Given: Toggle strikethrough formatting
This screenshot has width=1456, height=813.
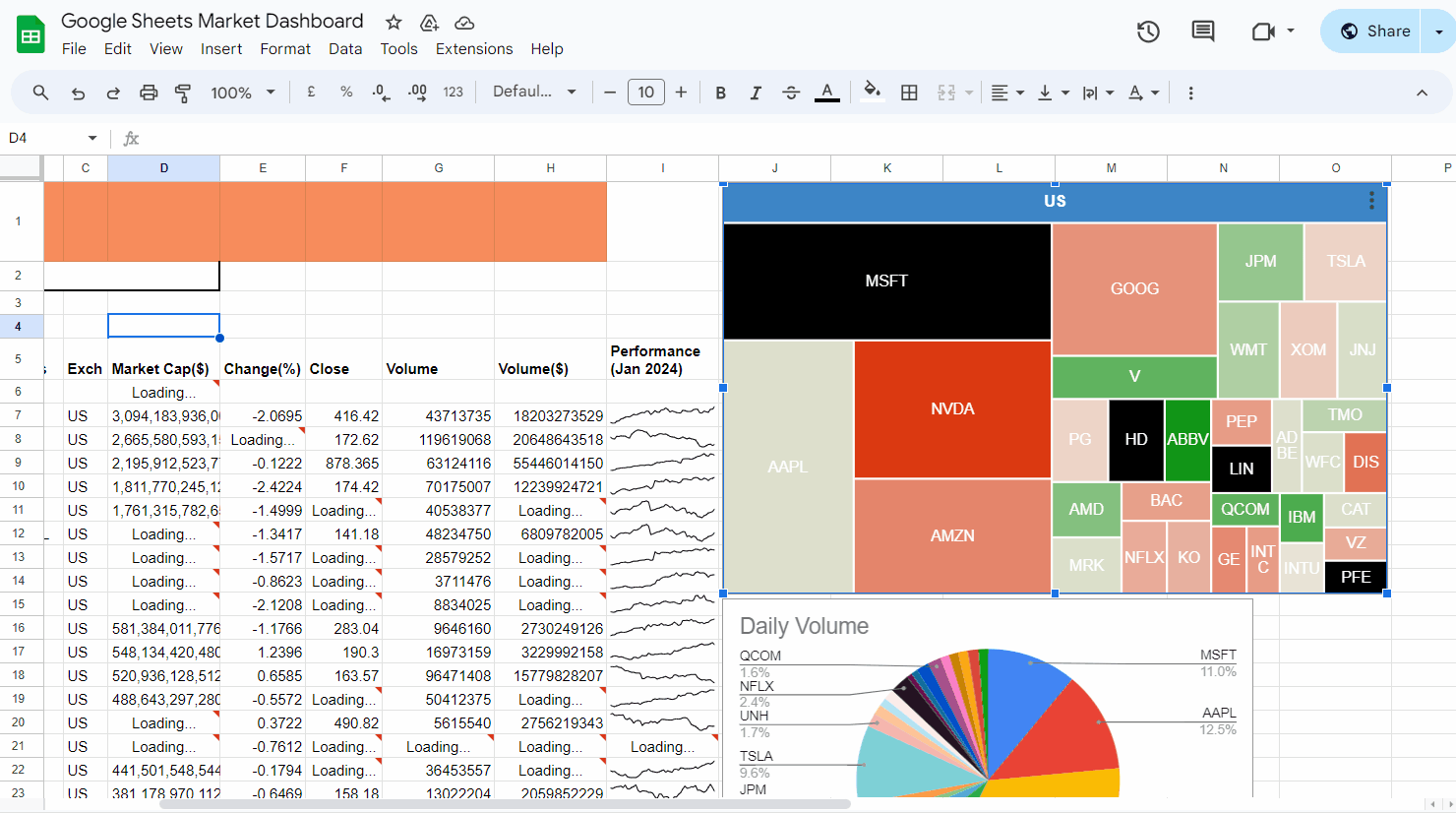Looking at the screenshot, I should click(x=791, y=92).
